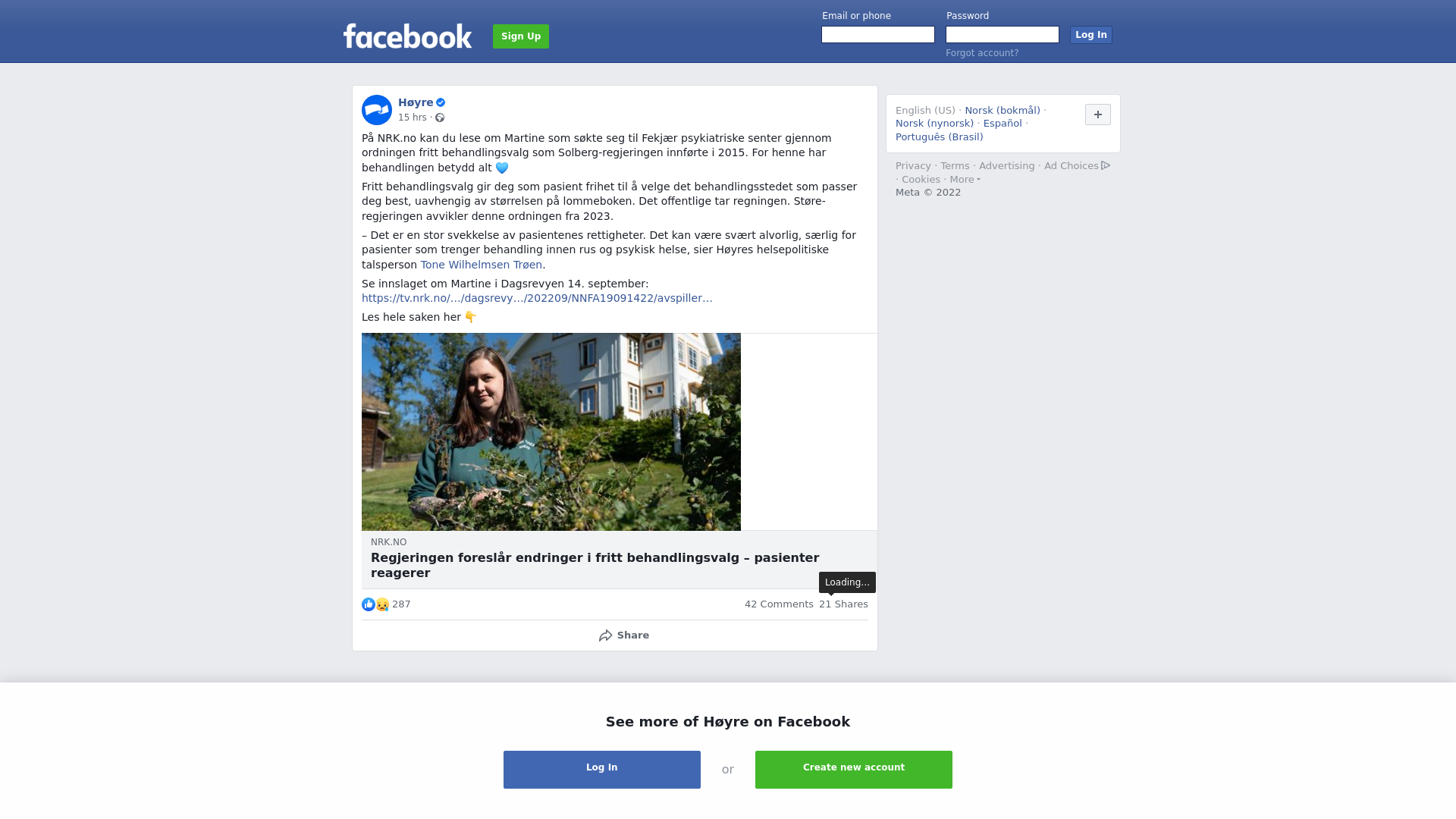Click the green Sign Up button

[x=521, y=36]
